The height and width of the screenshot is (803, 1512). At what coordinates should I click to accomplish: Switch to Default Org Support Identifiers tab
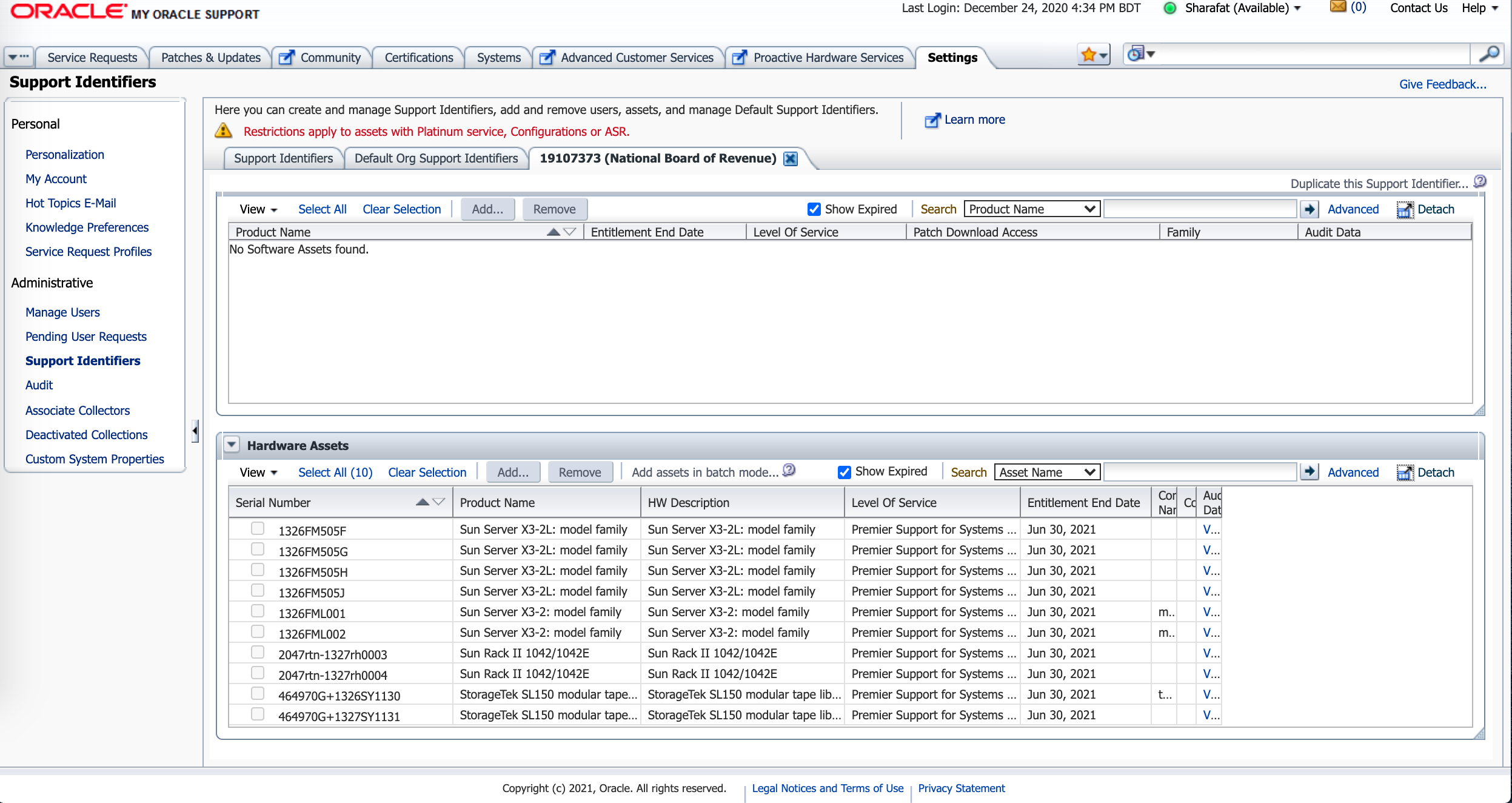coord(436,158)
